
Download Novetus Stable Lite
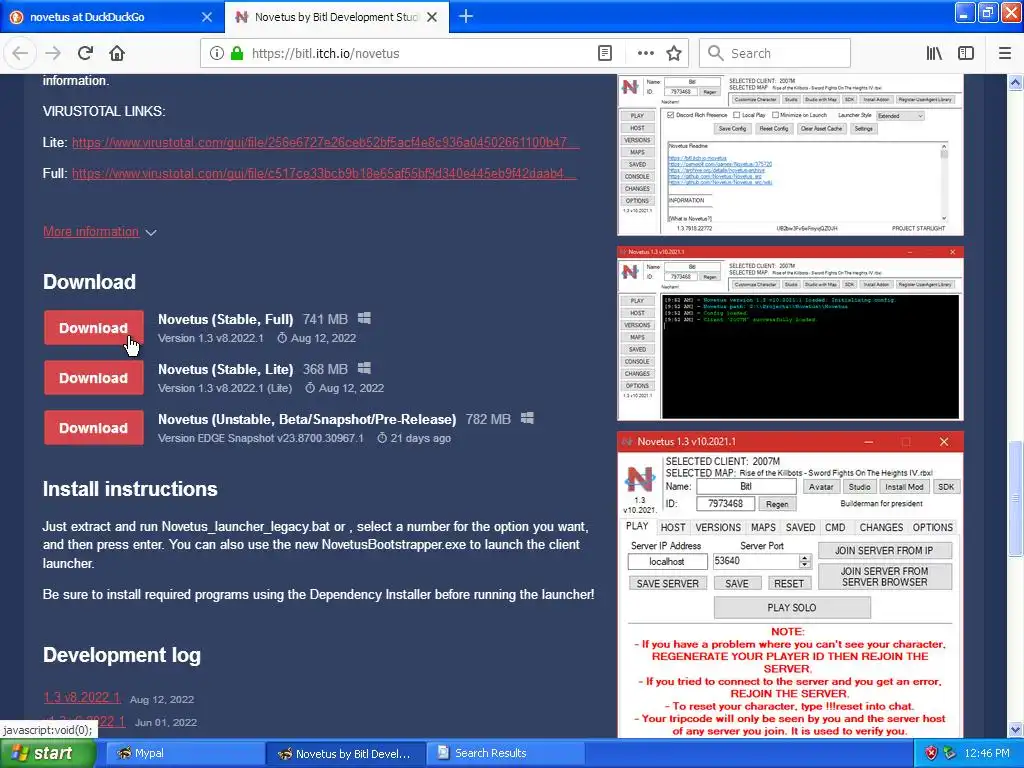tap(93, 378)
